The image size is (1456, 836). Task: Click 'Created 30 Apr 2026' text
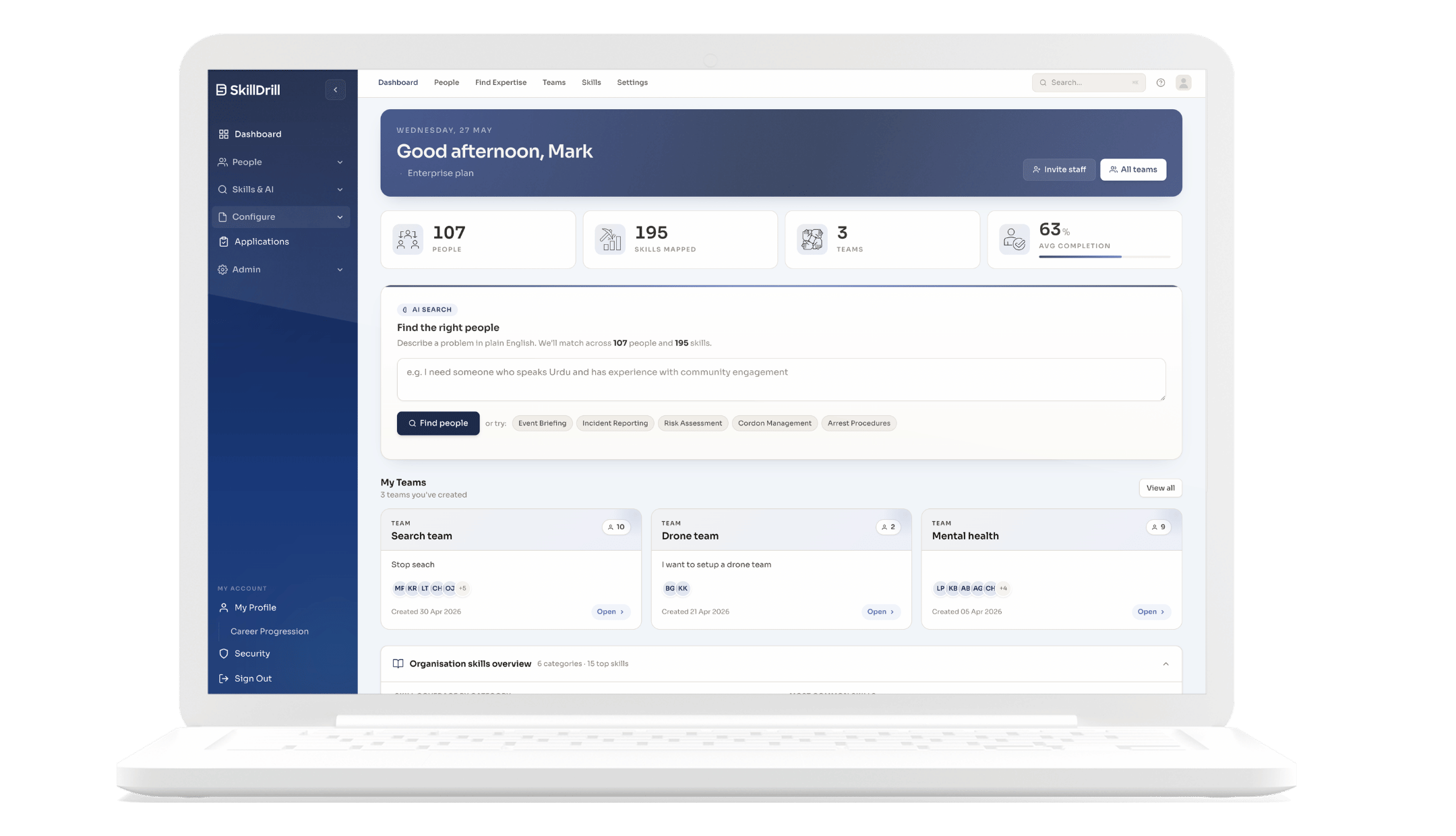tap(426, 612)
